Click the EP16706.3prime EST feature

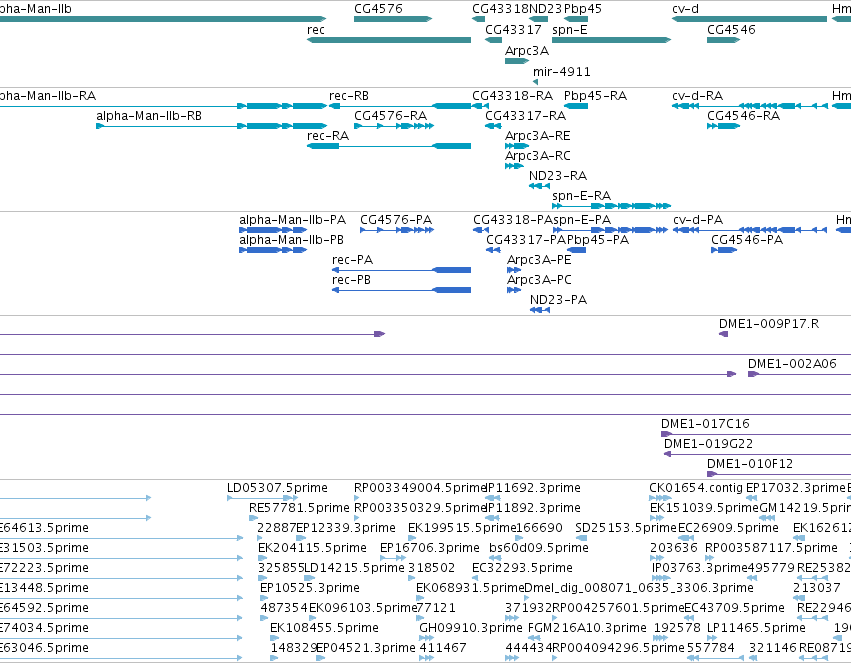tap(393, 558)
